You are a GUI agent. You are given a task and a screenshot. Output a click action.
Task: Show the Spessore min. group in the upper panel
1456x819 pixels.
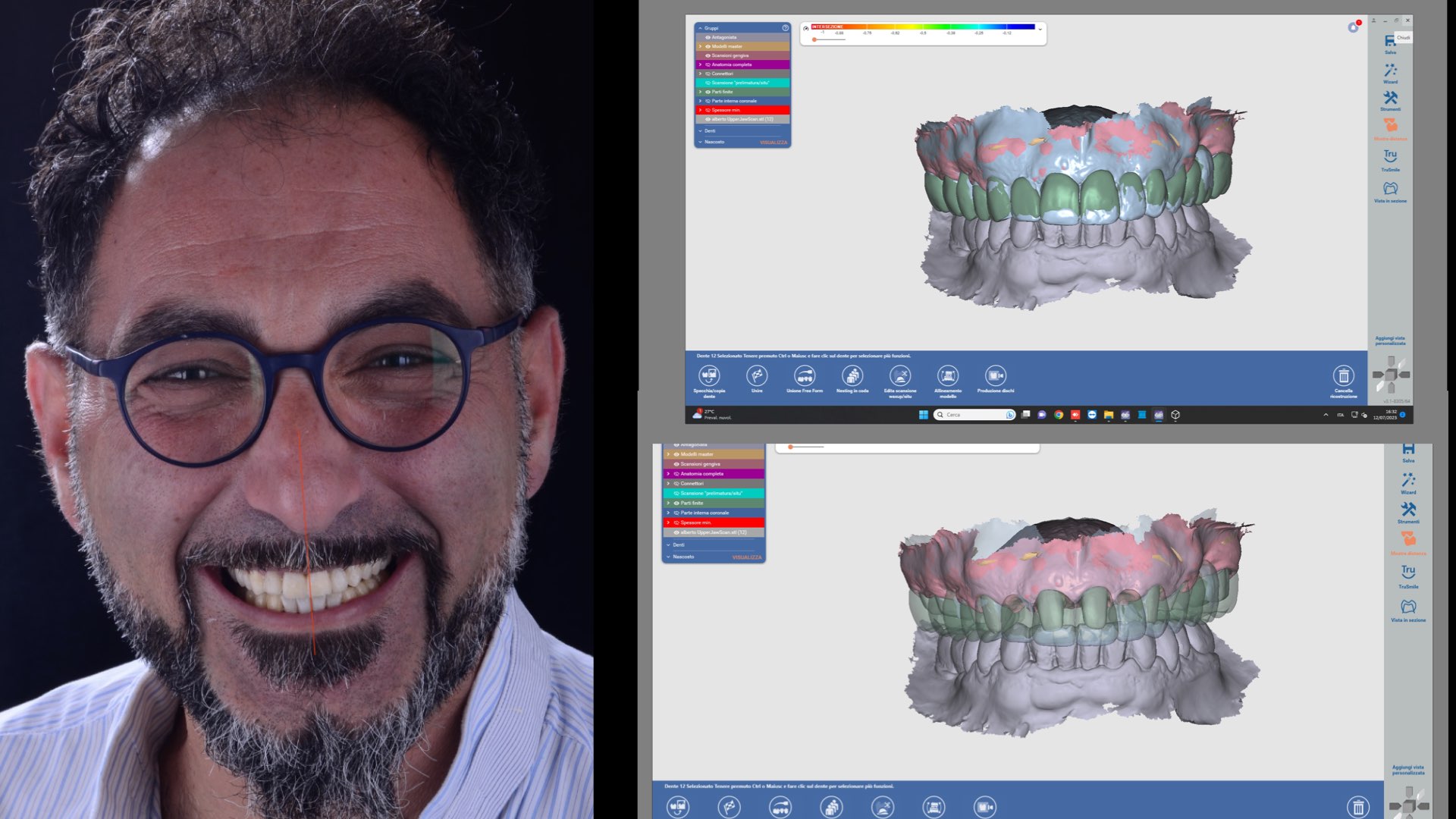coord(708,110)
